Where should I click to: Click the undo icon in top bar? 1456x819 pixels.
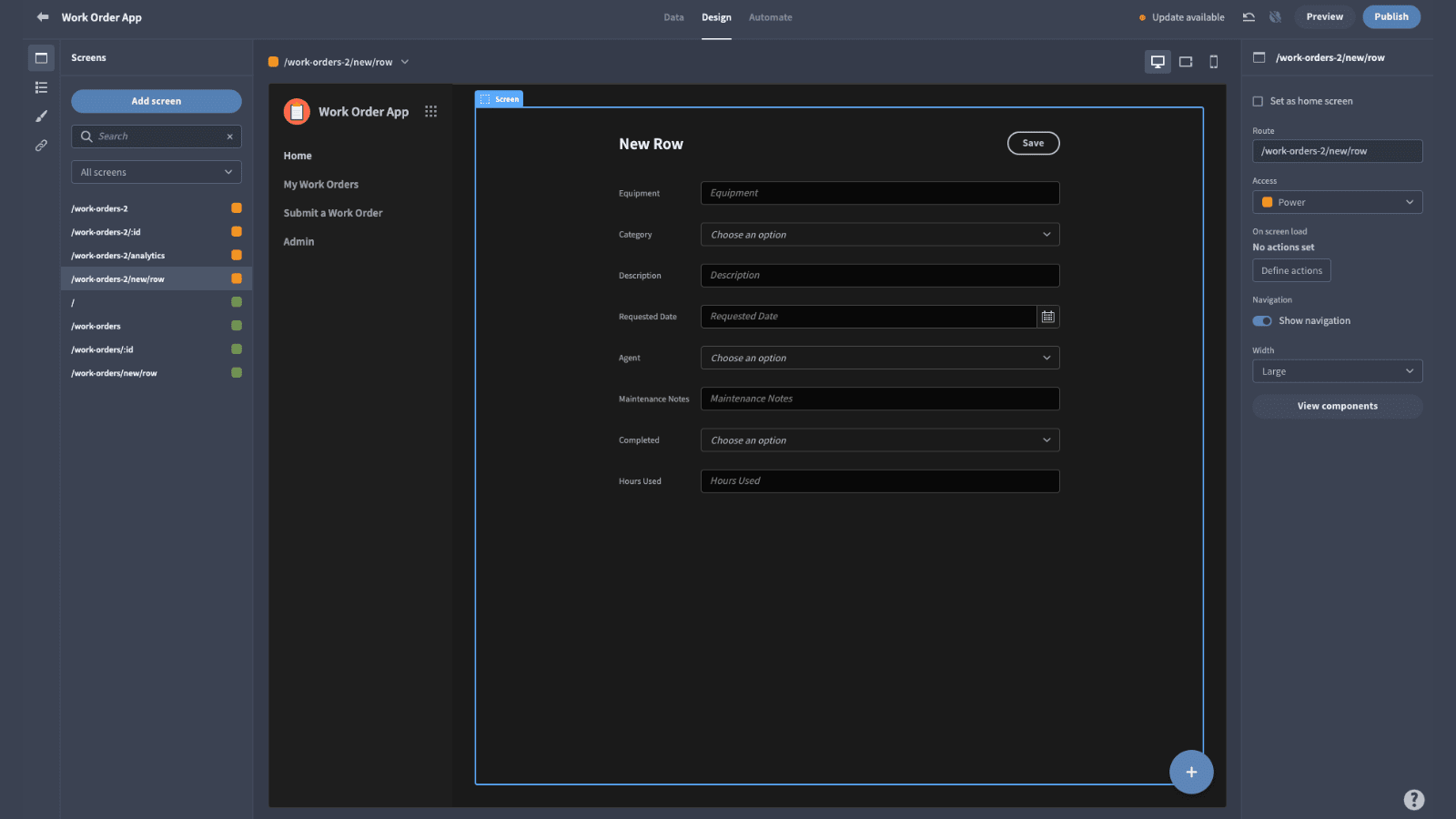(x=1249, y=17)
